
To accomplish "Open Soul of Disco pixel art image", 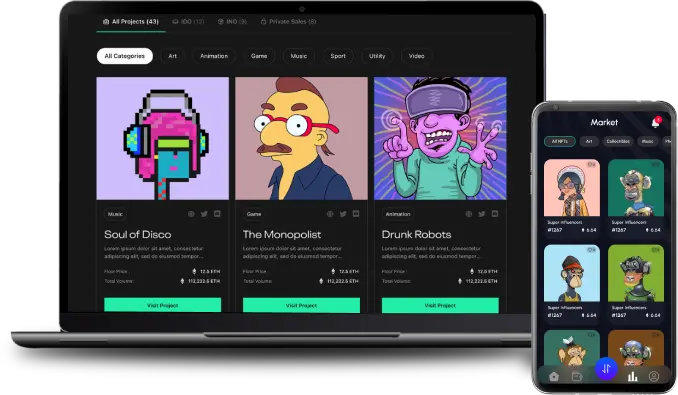I will (x=163, y=138).
